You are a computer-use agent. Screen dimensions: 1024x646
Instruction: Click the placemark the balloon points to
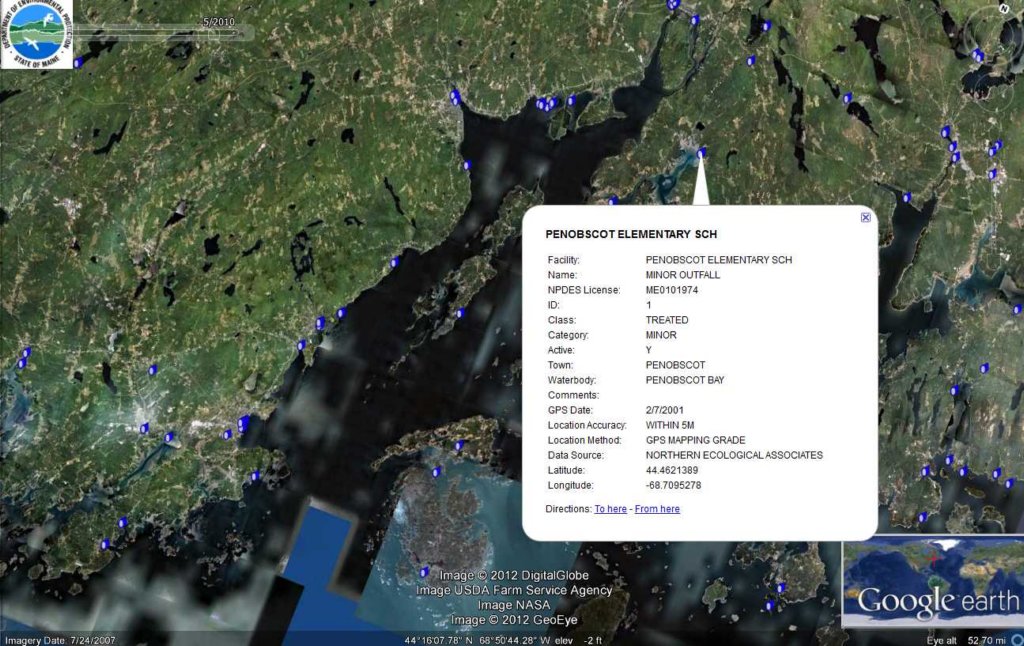(701, 153)
